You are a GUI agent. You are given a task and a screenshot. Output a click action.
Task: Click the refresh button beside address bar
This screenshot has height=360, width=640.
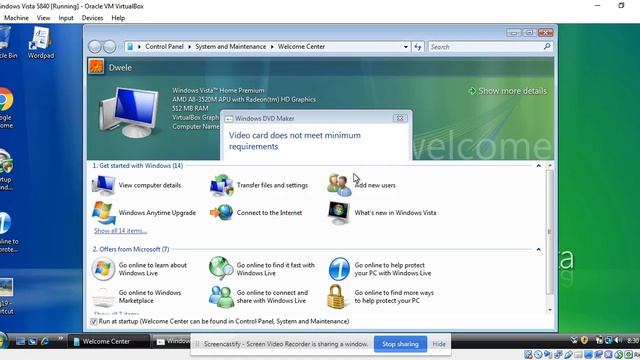(418, 47)
